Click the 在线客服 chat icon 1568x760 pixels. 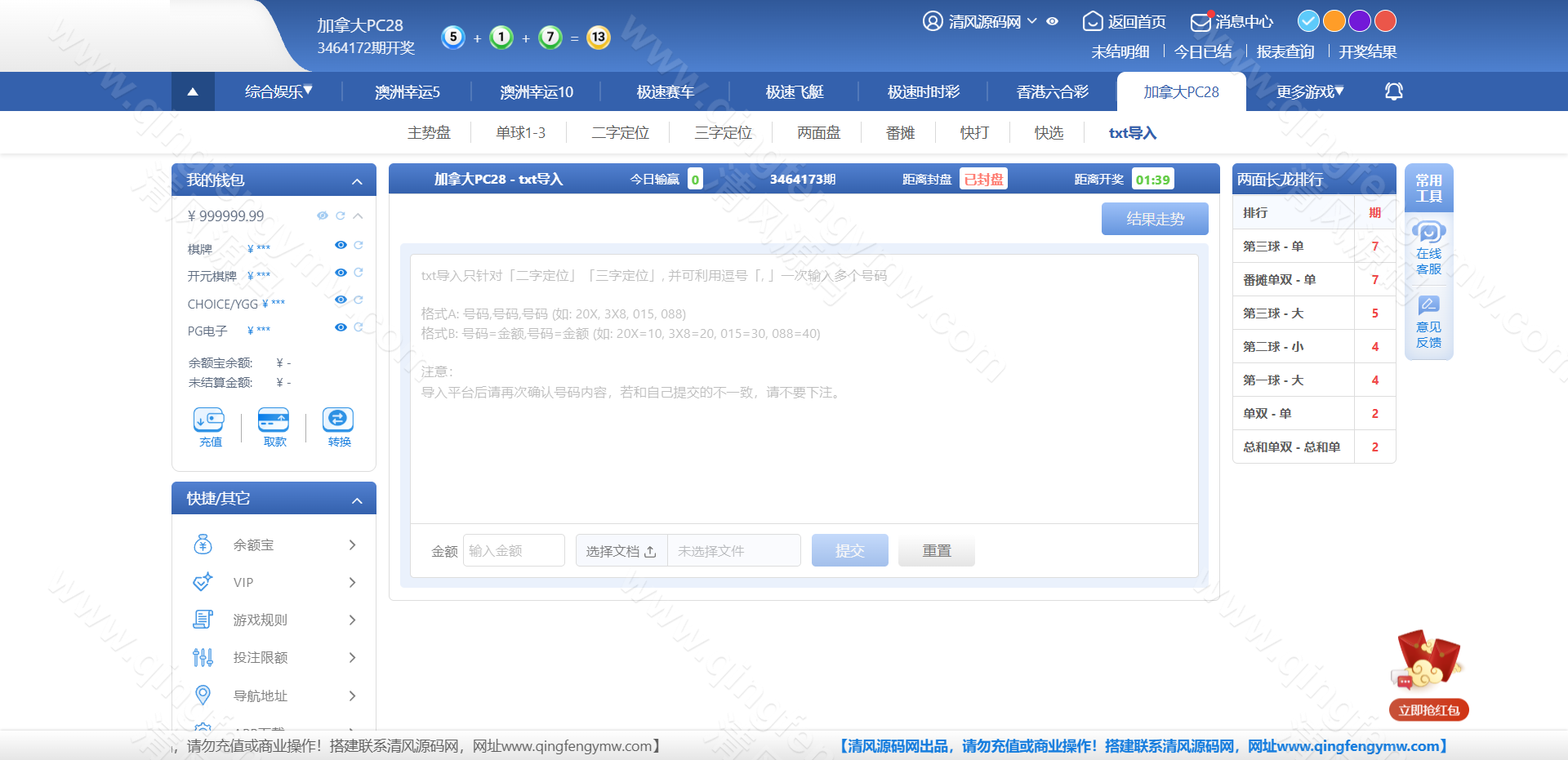coord(1428,232)
